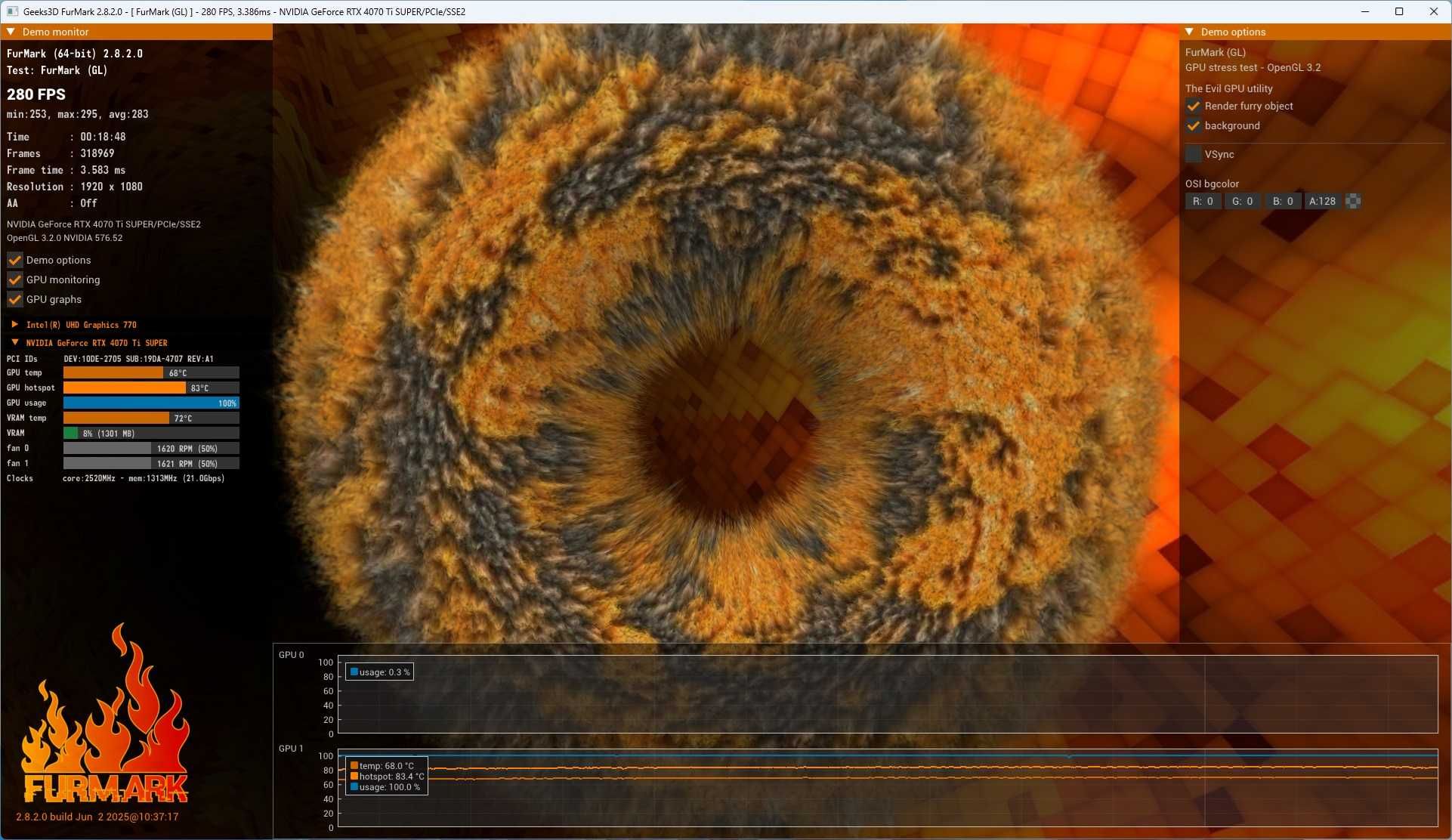Click the FurMark app icon in title bar
Image resolution: width=1452 pixels, height=840 pixels.
coord(12,11)
